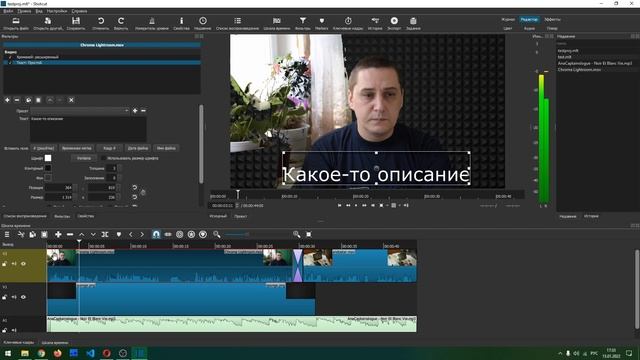This screenshot has width=640, height=360.
Task: Hide video track V2 with eye icon
Action: point(23,264)
